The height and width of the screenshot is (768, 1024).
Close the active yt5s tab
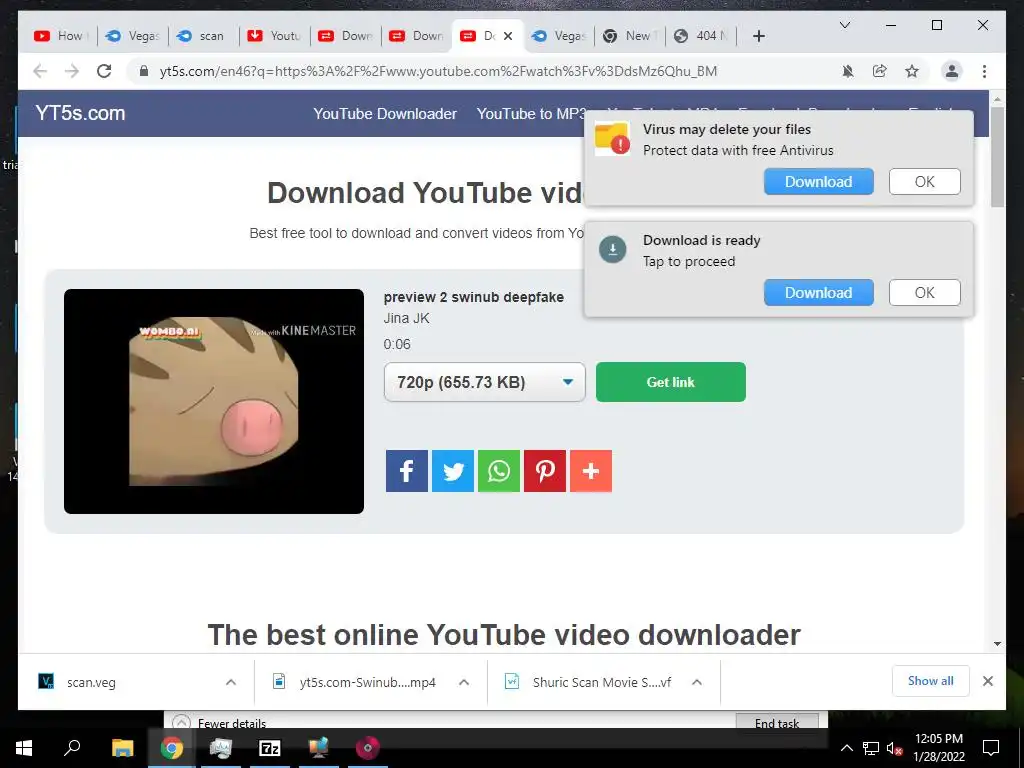pyautogui.click(x=508, y=36)
